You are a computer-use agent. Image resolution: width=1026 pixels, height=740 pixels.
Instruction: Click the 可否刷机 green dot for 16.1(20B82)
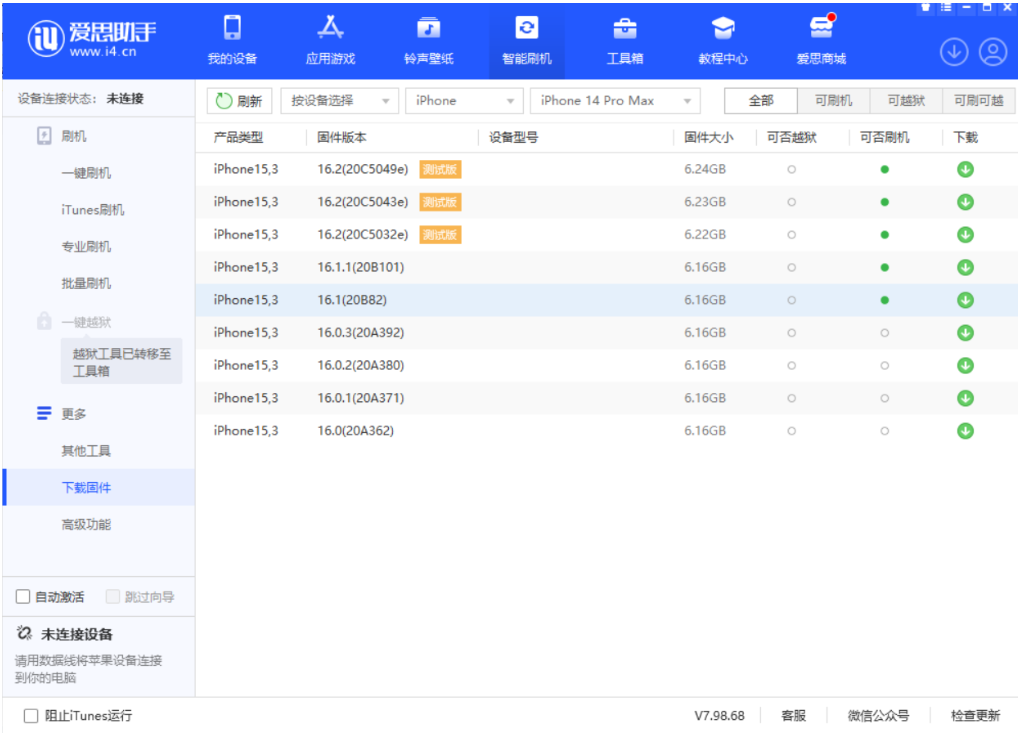pos(885,300)
